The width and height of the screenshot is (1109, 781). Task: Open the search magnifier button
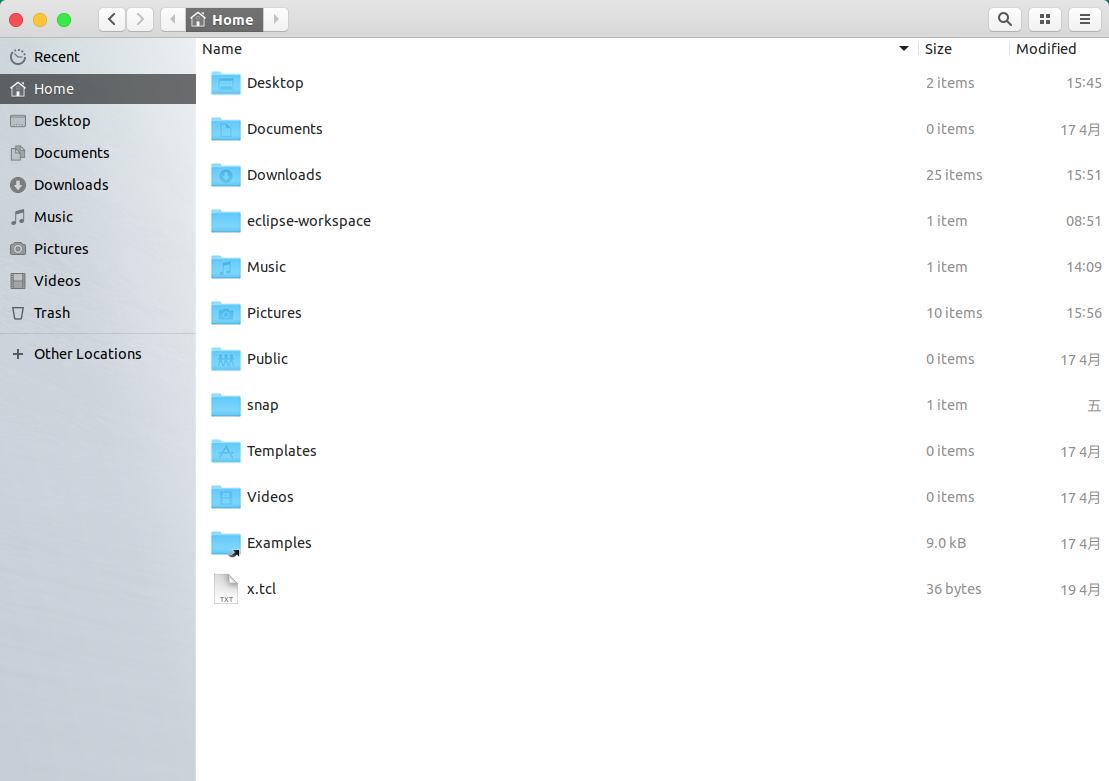(x=1004, y=20)
